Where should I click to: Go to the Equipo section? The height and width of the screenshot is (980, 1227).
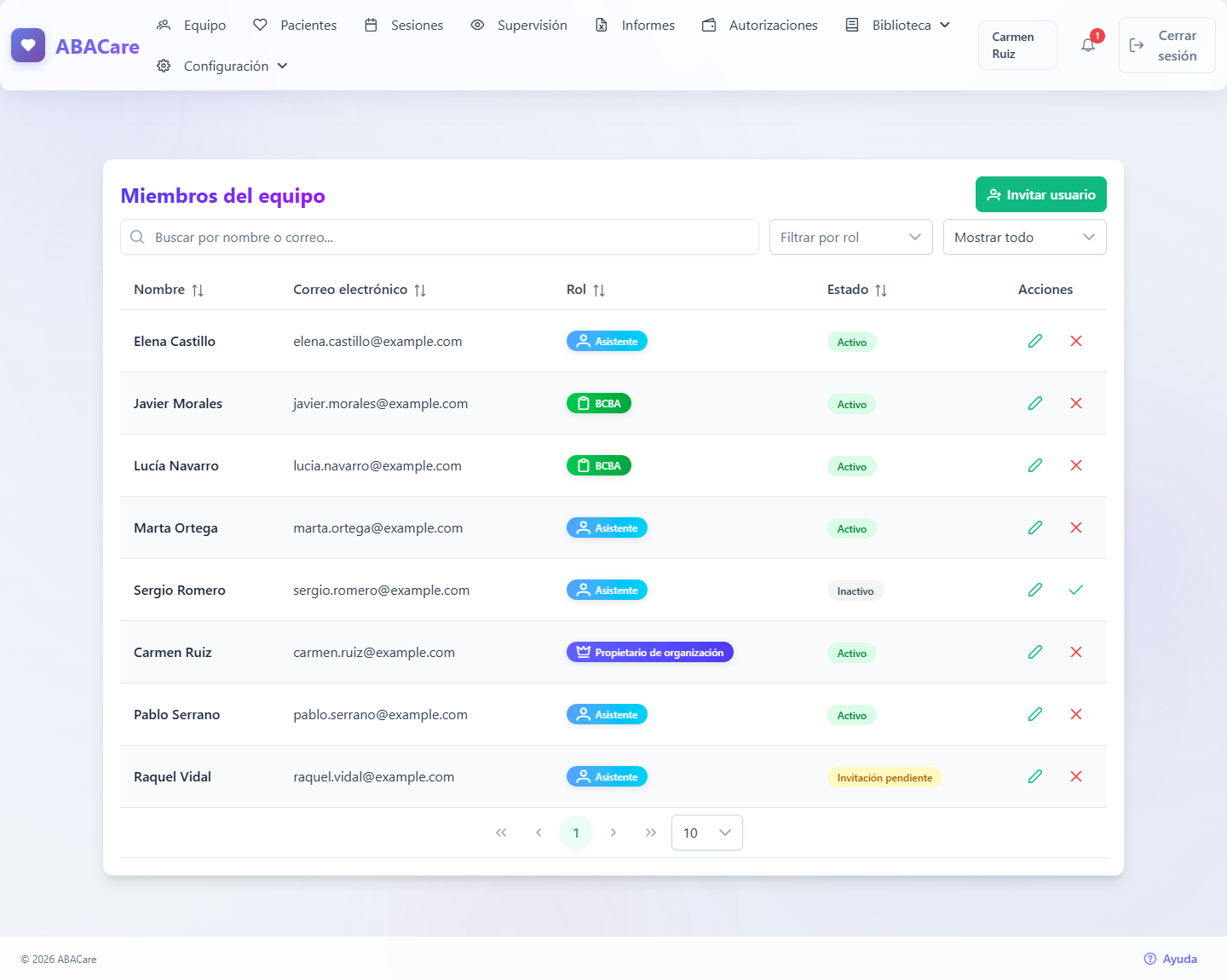192,26
